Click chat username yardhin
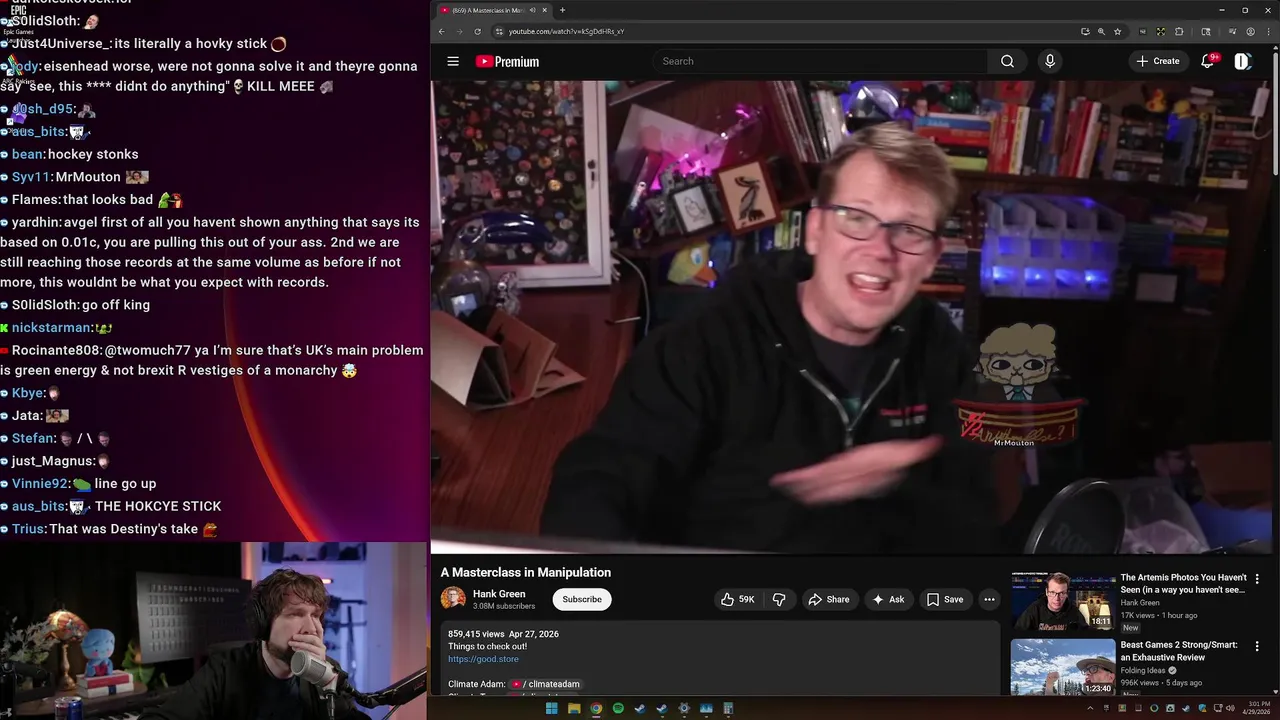 point(36,222)
